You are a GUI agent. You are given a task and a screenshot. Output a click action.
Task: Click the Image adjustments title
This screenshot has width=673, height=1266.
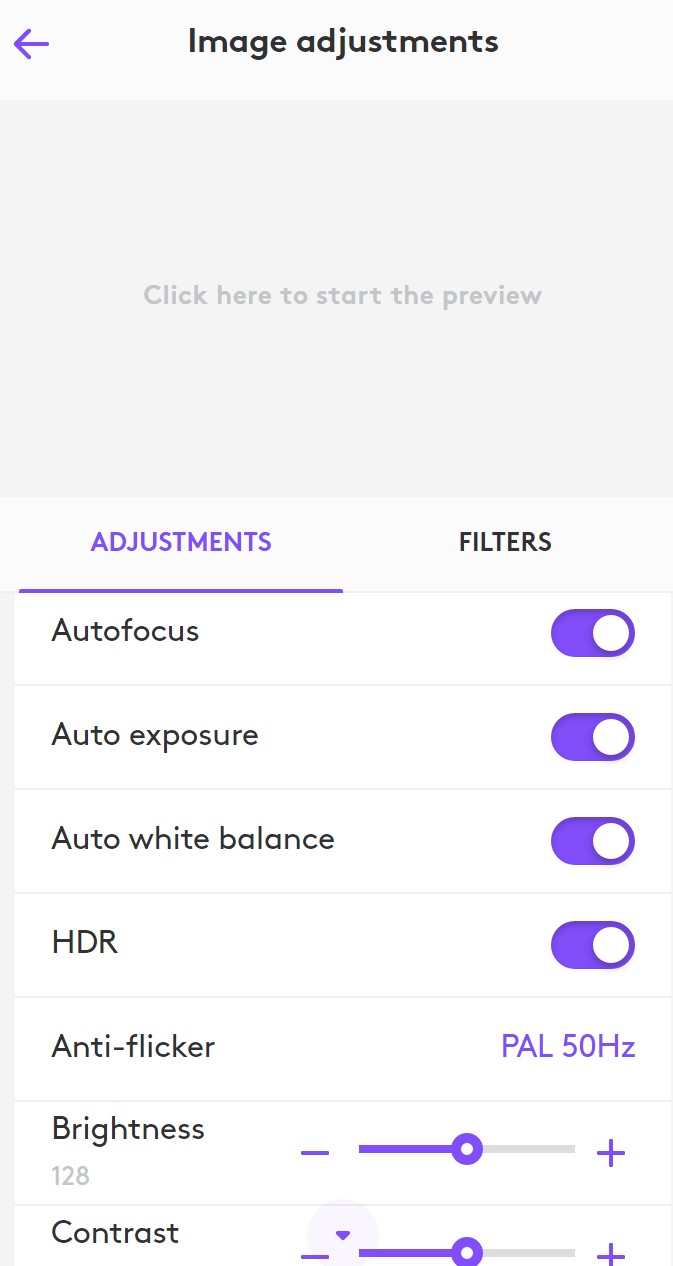pyautogui.click(x=342, y=42)
